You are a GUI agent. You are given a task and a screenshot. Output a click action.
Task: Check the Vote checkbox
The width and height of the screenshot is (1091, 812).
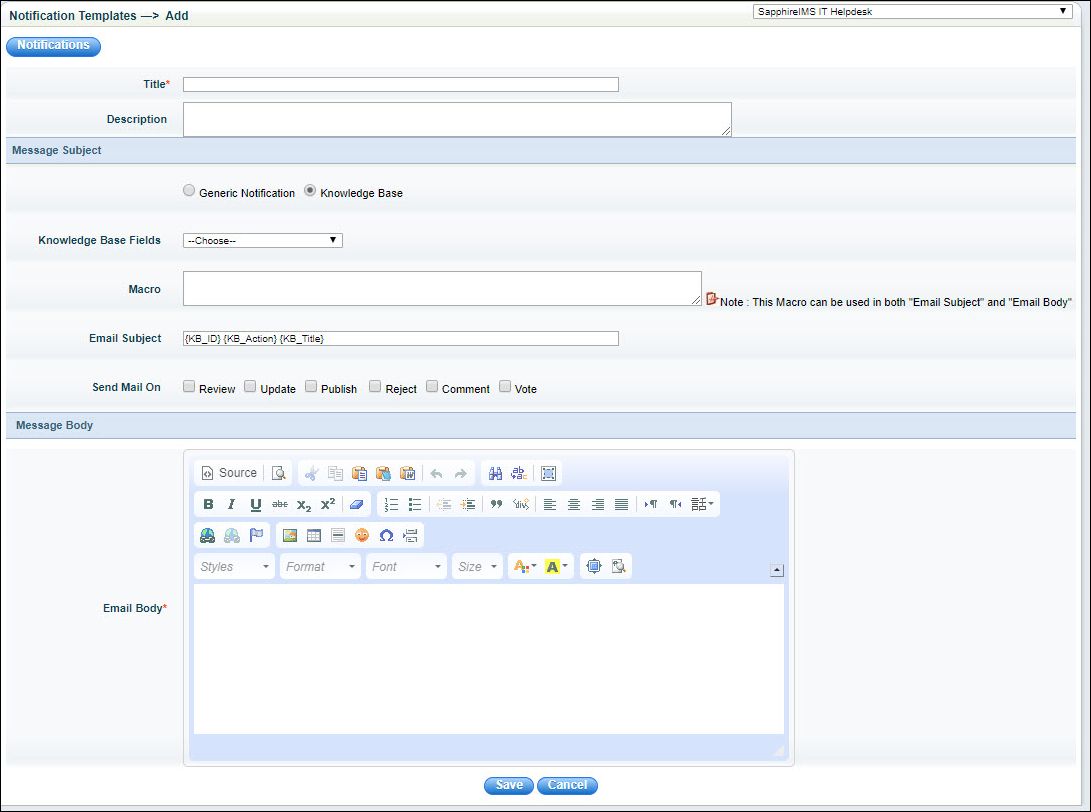pos(505,386)
